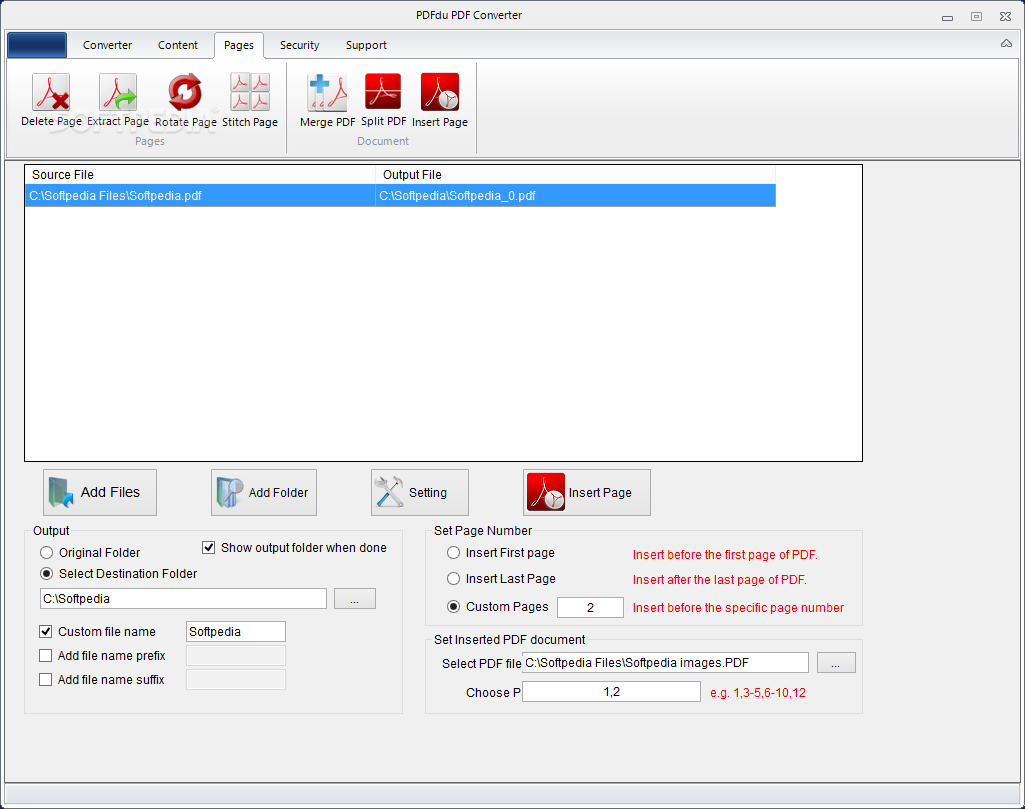
Task: Switch to the Converter tab
Action: point(107,45)
